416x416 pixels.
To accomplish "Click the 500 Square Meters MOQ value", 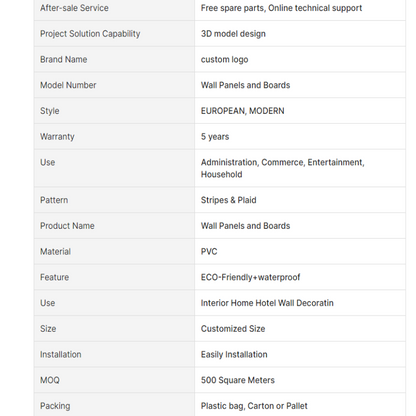I will coord(238,380).
